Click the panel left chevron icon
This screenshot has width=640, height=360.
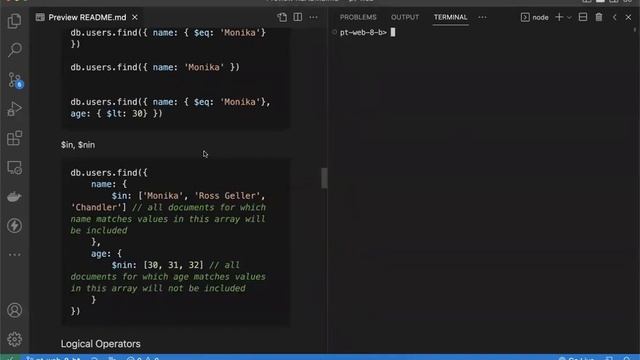pos(615,17)
